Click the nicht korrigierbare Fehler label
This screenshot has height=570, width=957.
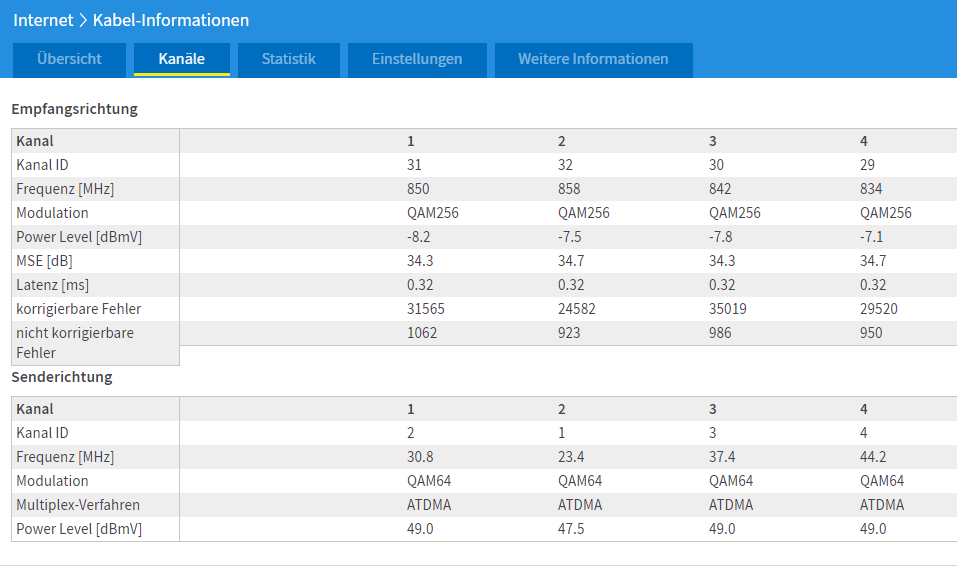click(75, 342)
